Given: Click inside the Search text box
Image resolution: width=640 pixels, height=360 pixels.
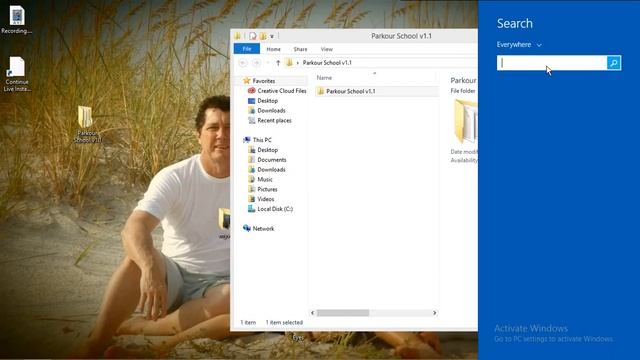Looking at the screenshot, I should click(x=552, y=63).
